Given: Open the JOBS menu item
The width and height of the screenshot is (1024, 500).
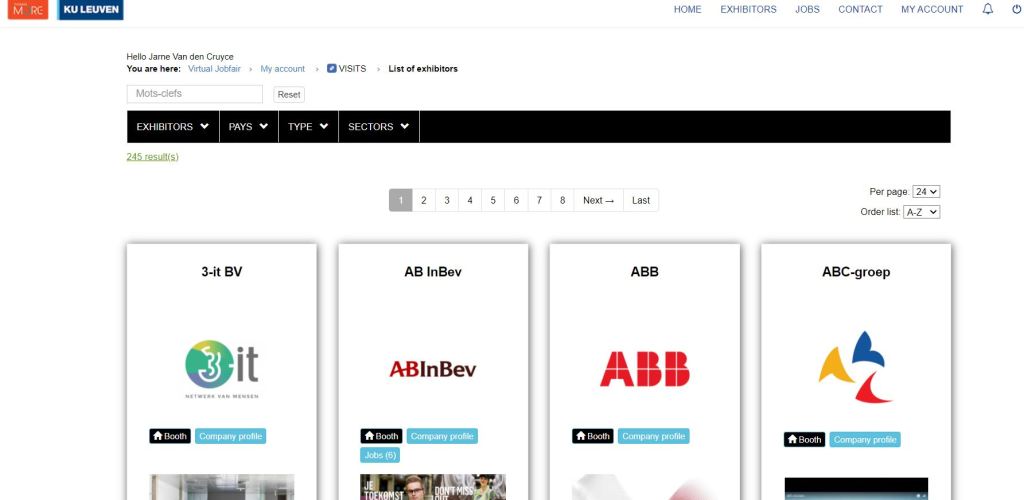Looking at the screenshot, I should (x=807, y=9).
